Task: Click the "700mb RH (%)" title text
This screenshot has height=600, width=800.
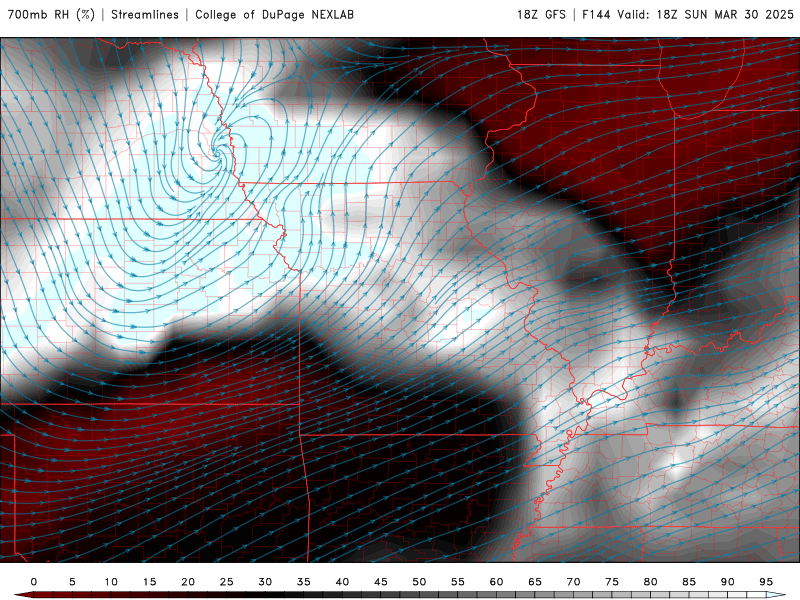Action: pyautogui.click(x=51, y=14)
